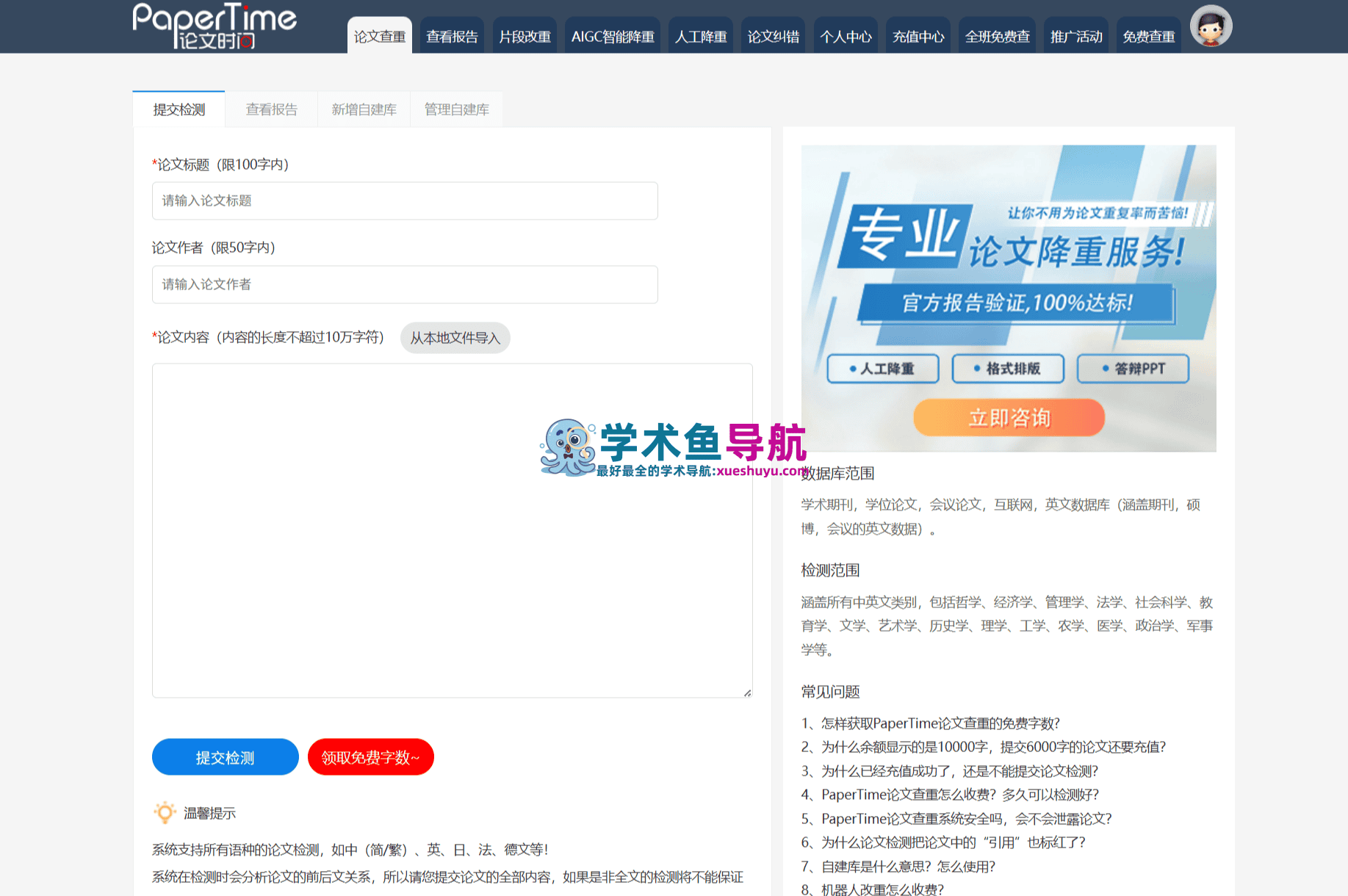1348x896 pixels.
Task: Click the 论文作者(限50字内) label
Action: pos(214,248)
